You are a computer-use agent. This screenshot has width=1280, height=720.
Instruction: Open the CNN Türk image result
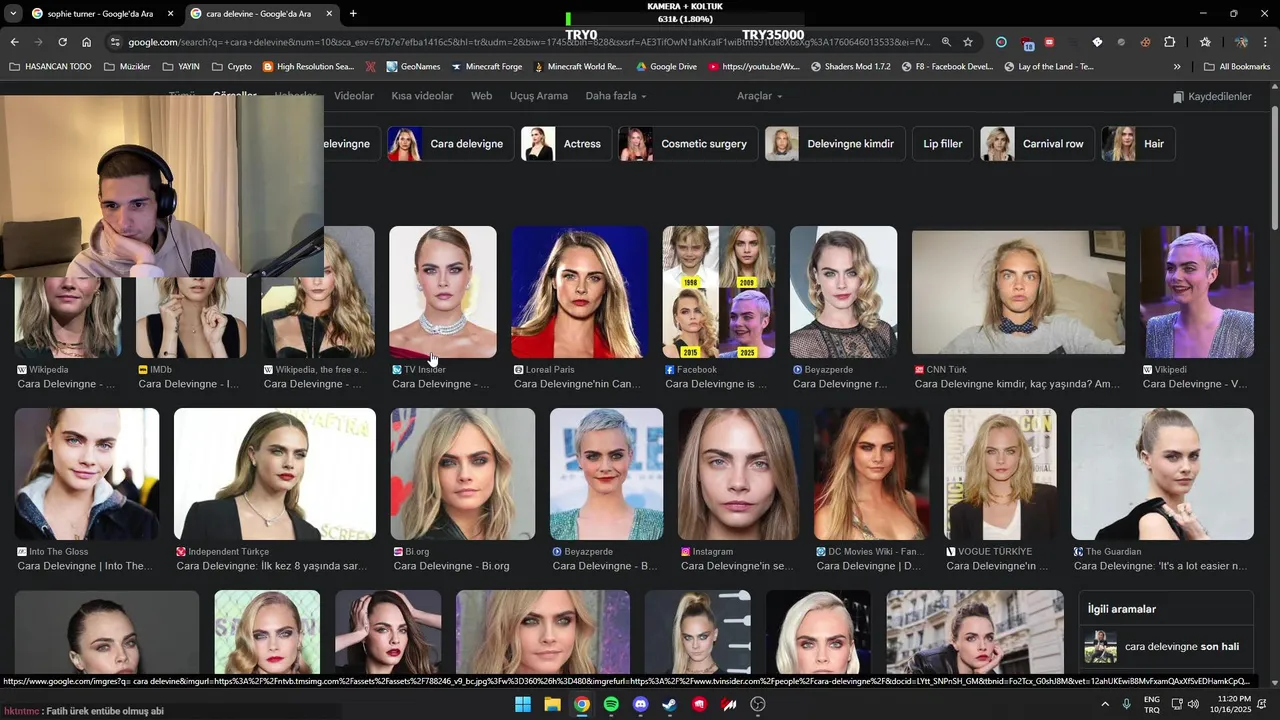[1018, 292]
